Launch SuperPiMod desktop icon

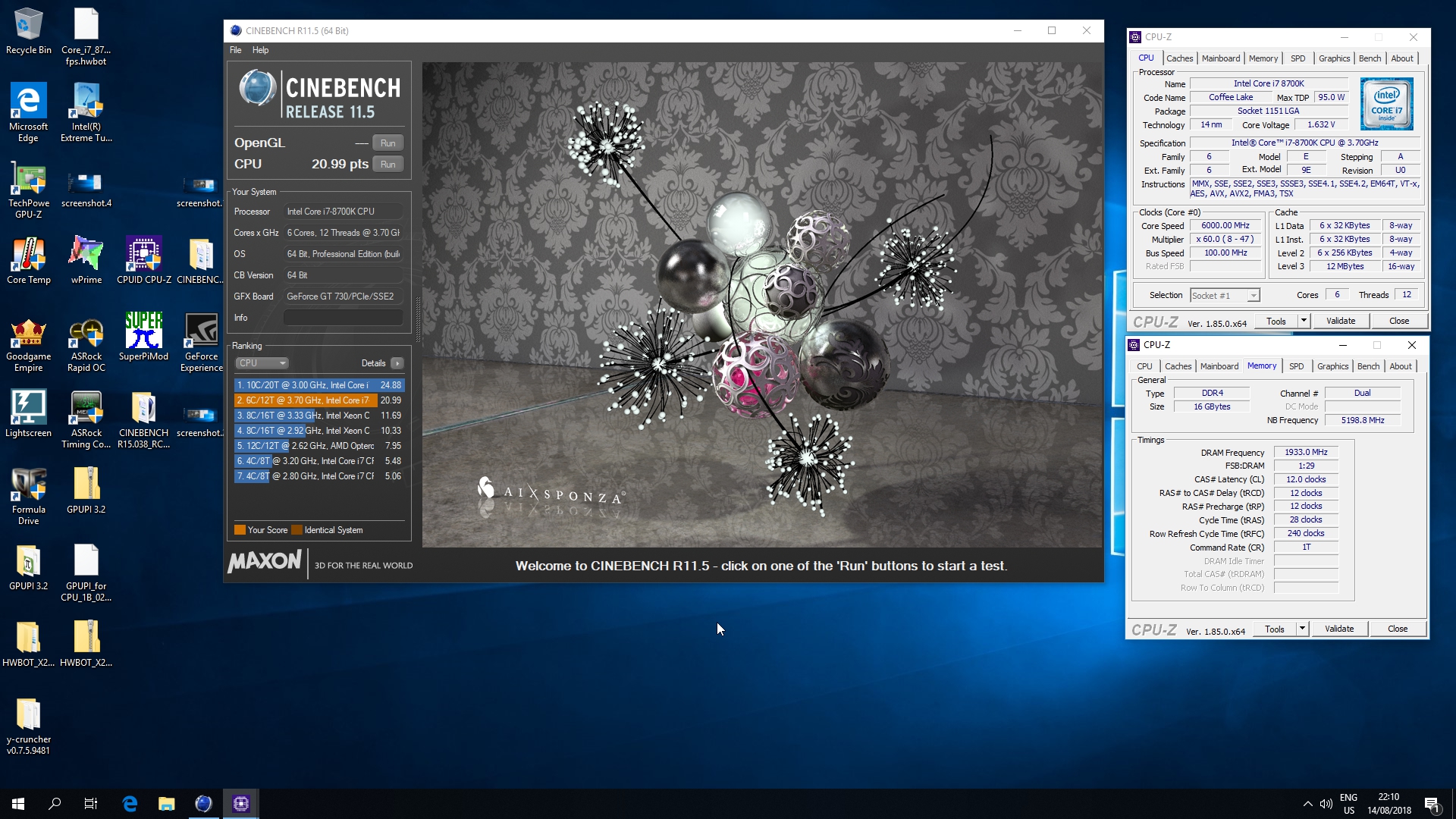[x=143, y=337]
